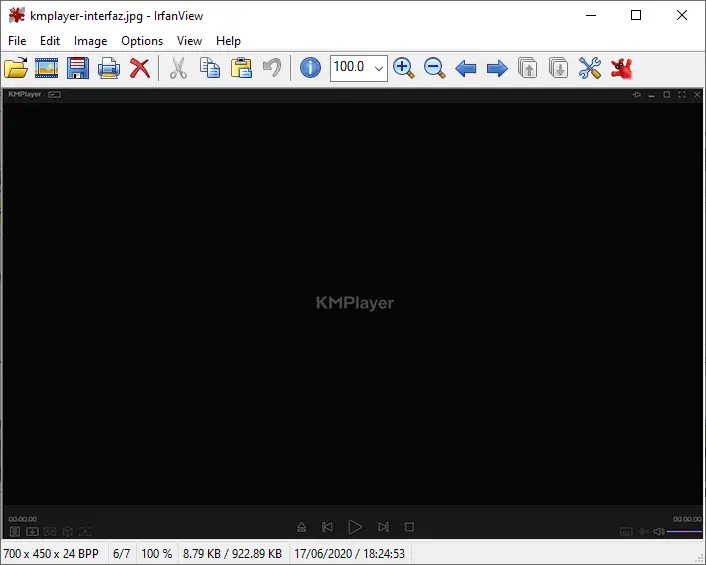Click the 100.0 zoom value field
706x565 pixels.
[x=351, y=68]
